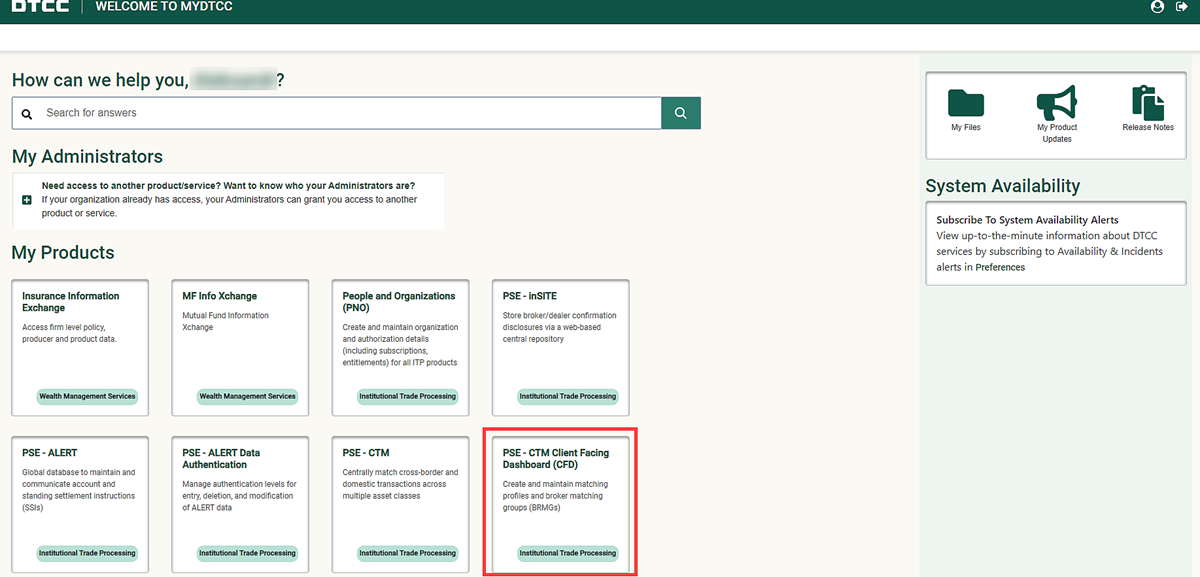The height and width of the screenshot is (577, 1200).
Task: Click Institutional Trade Processing tag on ALERT Data Authentication
Action: 247,553
